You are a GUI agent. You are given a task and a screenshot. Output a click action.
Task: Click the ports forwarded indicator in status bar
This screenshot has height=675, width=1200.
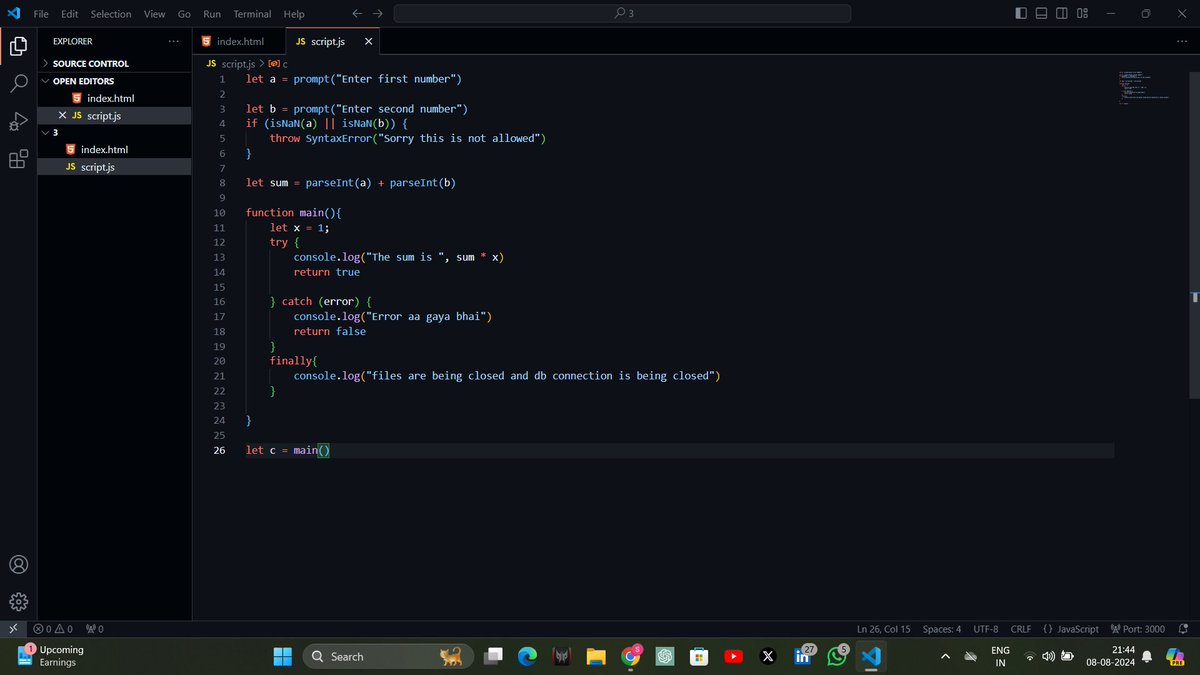coord(95,629)
